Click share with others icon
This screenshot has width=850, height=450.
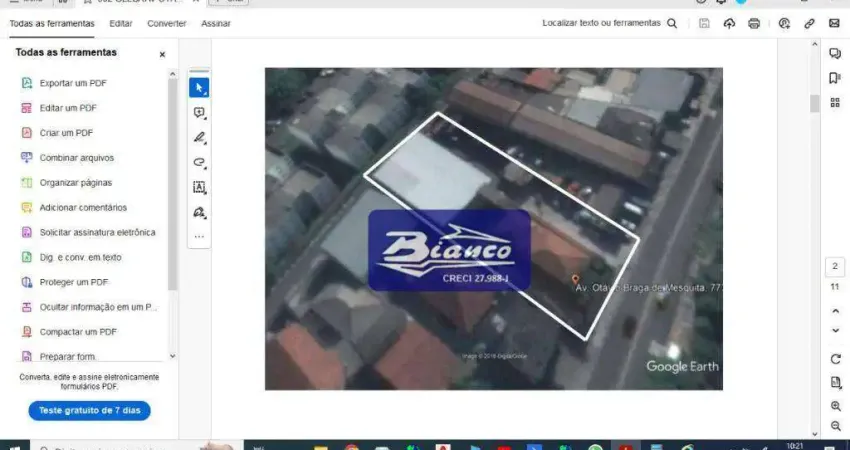coord(784,23)
